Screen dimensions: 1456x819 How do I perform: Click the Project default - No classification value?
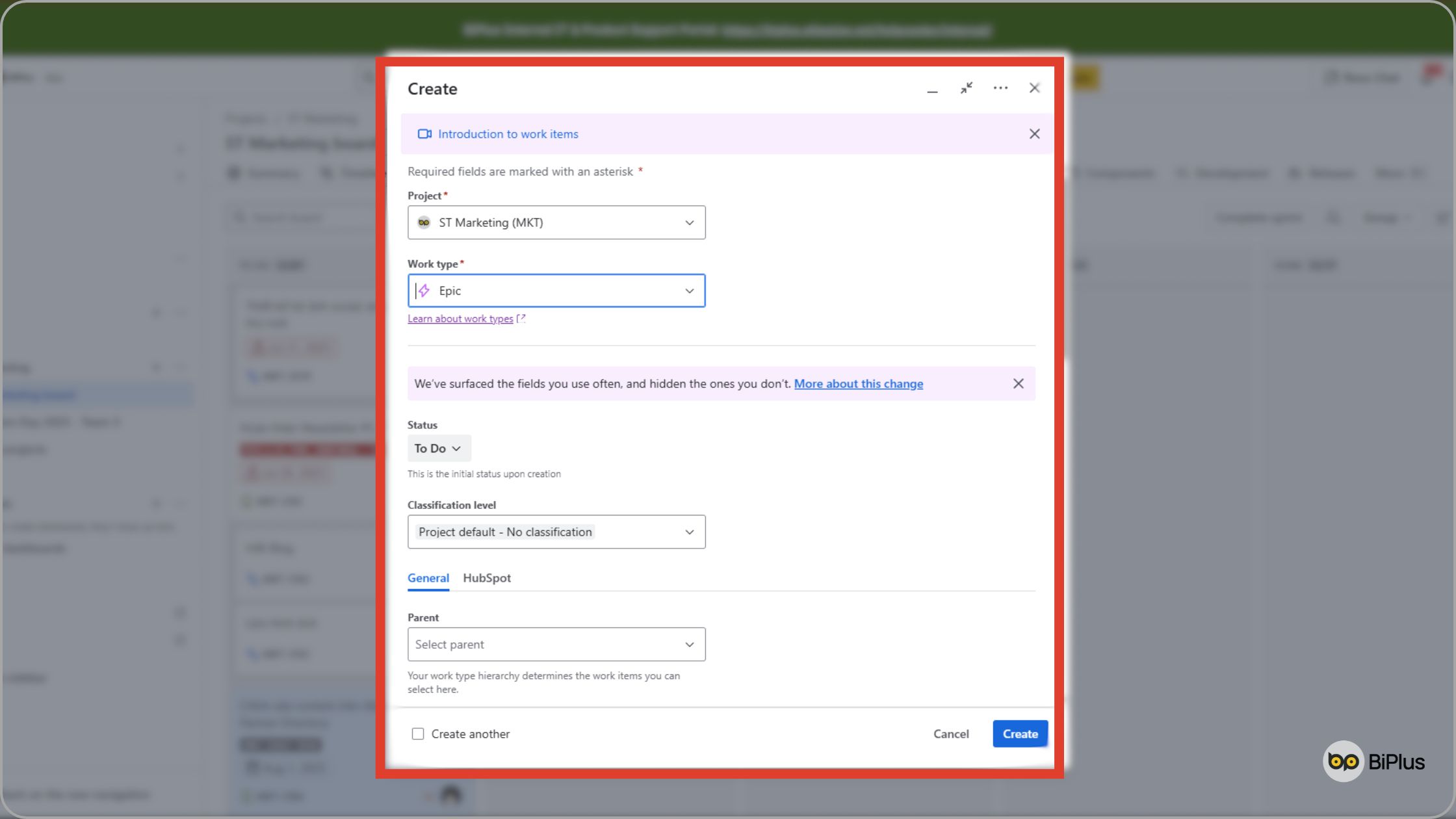pos(505,532)
